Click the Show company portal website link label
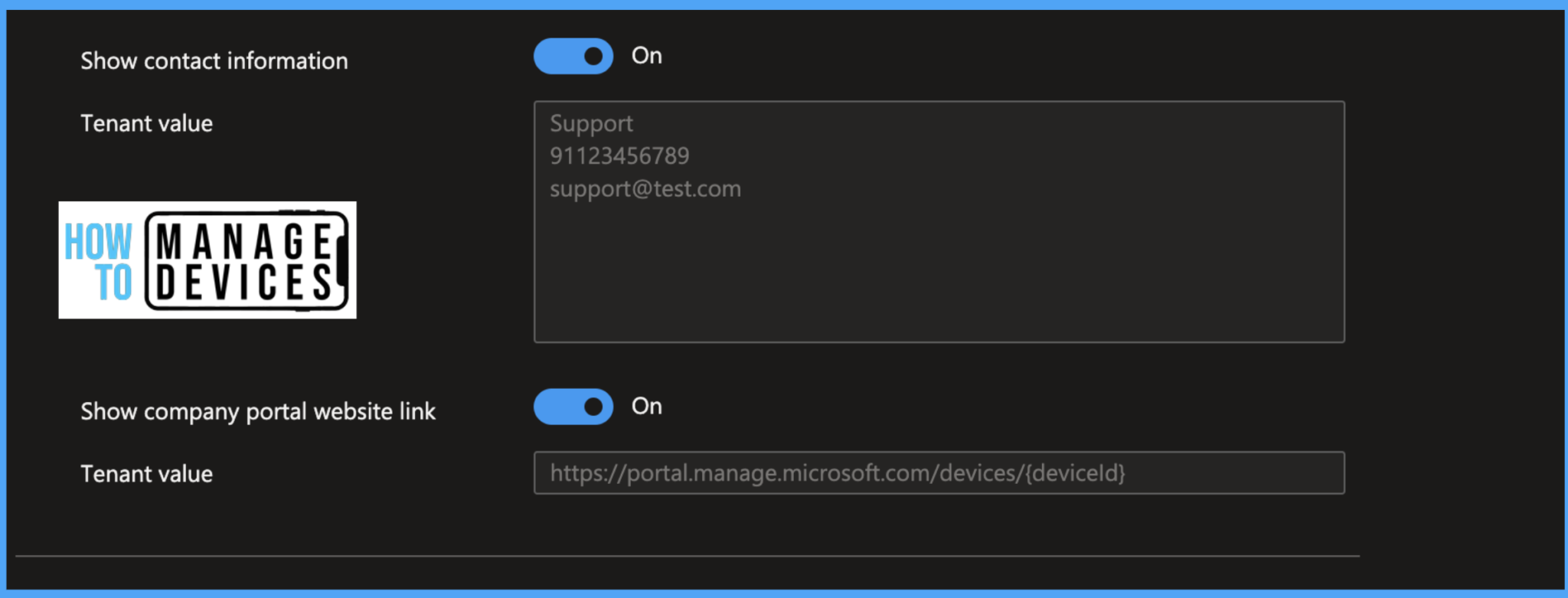The height and width of the screenshot is (598, 1568). (x=258, y=412)
